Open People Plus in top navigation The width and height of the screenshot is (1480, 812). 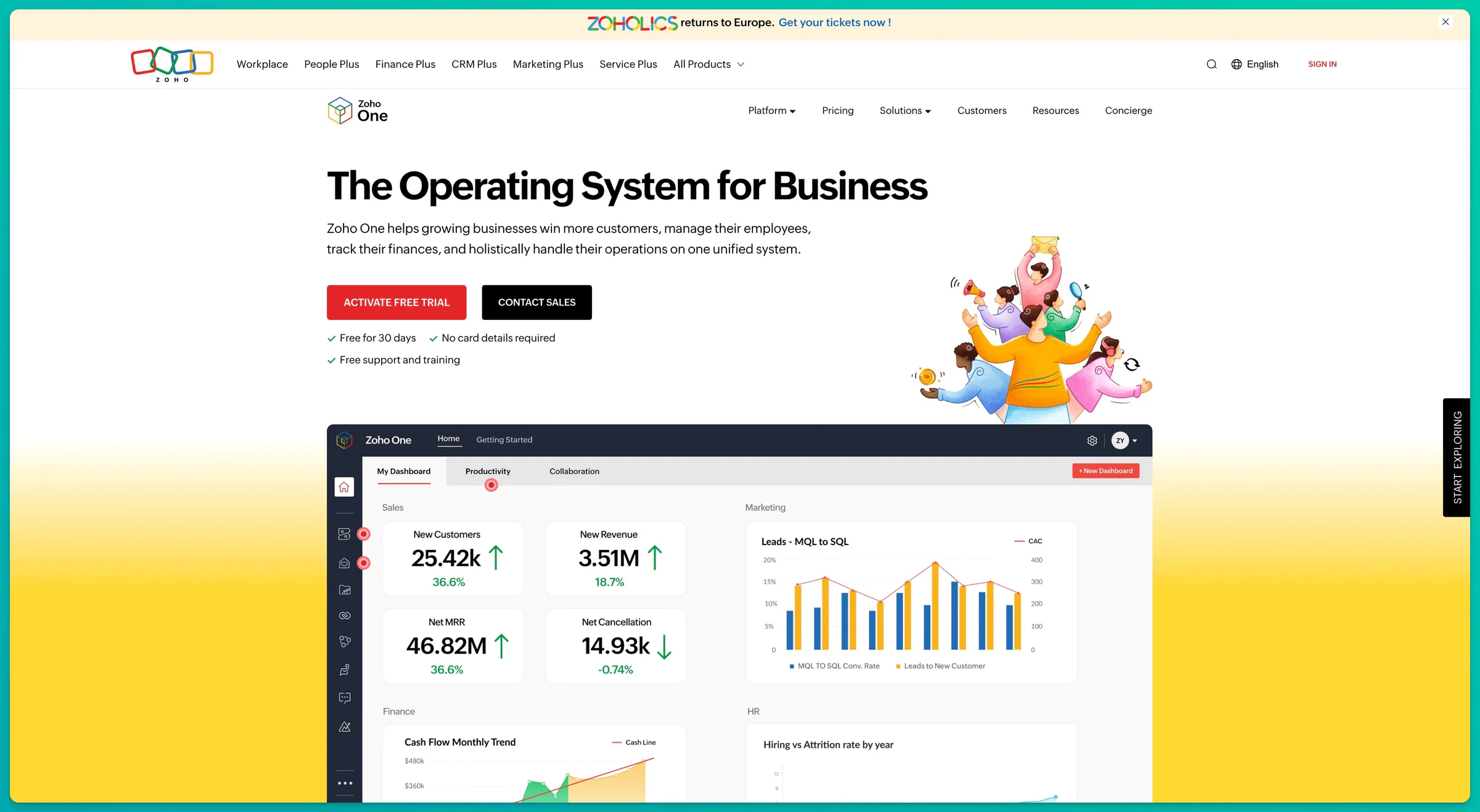(331, 64)
